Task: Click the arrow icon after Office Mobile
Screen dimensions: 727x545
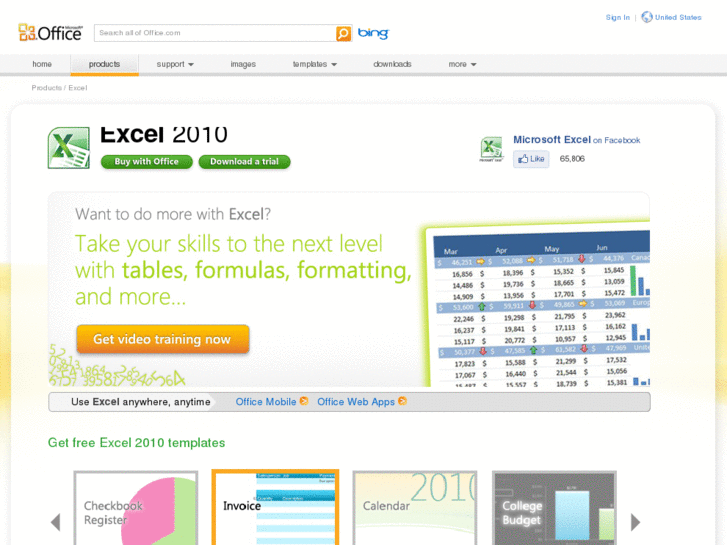Action: point(304,401)
